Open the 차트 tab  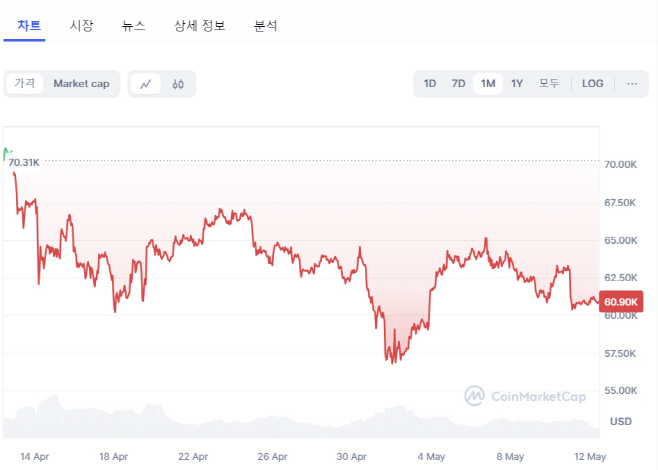pos(29,26)
